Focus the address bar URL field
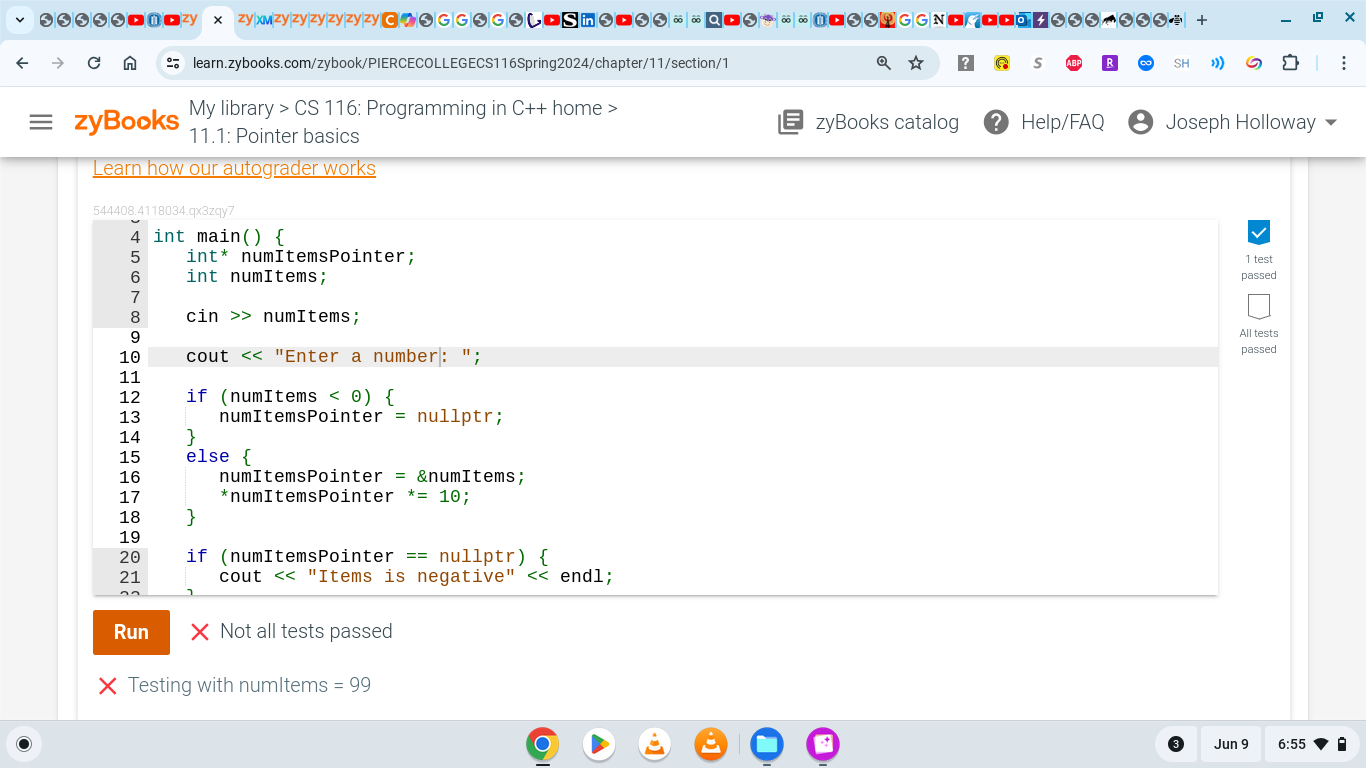This screenshot has height=768, width=1366. 460,63
